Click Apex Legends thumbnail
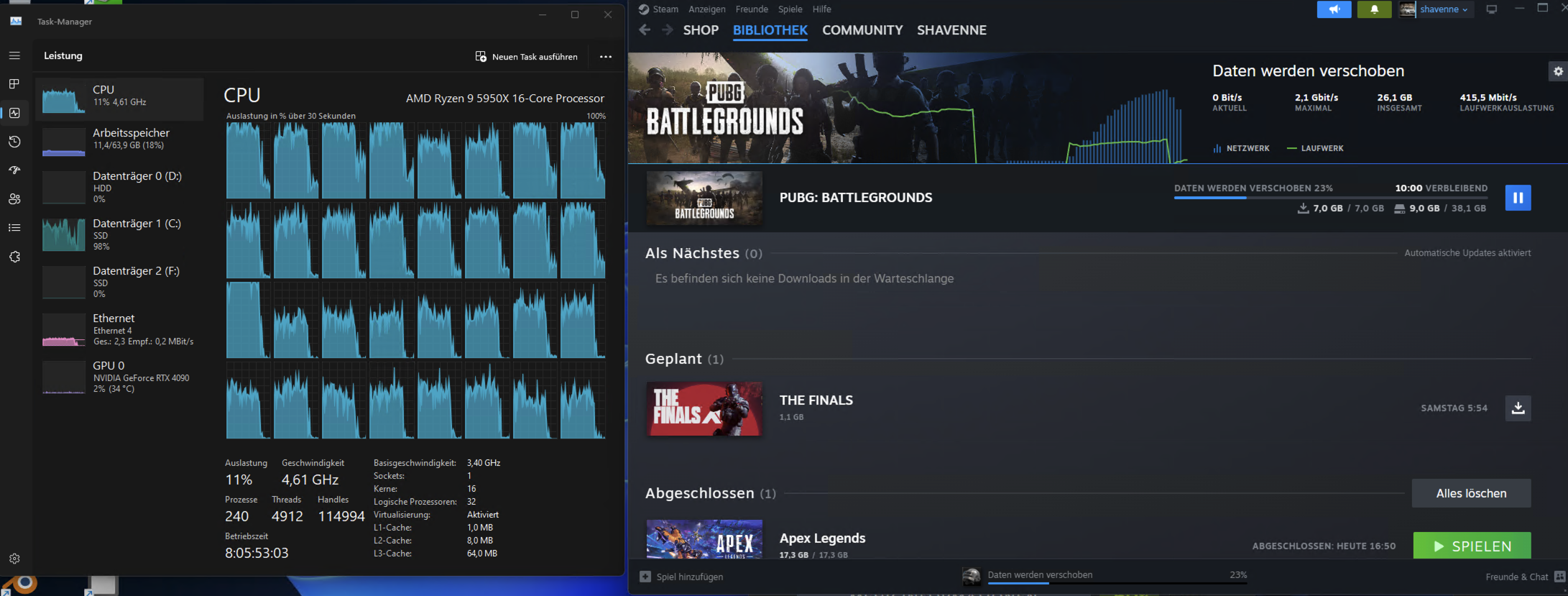 coord(704,539)
